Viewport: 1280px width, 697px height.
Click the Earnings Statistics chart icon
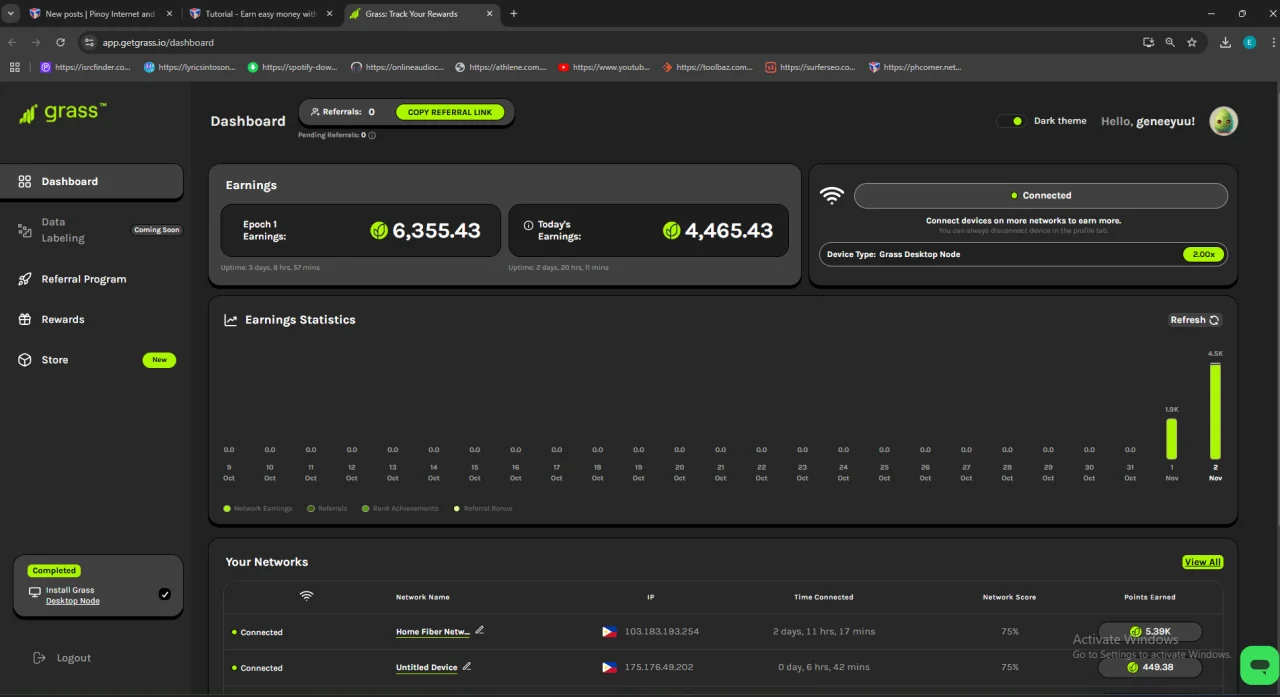click(231, 320)
